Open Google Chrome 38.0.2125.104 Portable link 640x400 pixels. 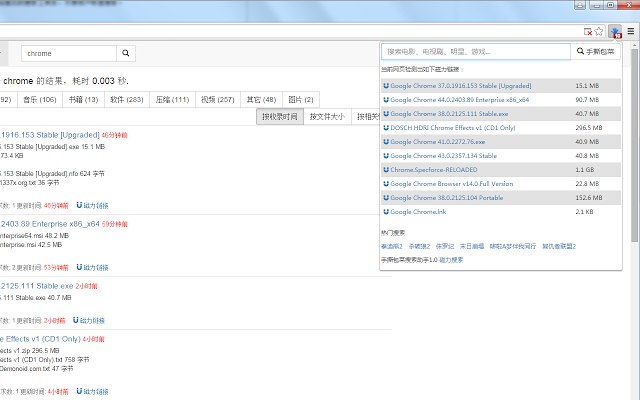[x=447, y=198]
